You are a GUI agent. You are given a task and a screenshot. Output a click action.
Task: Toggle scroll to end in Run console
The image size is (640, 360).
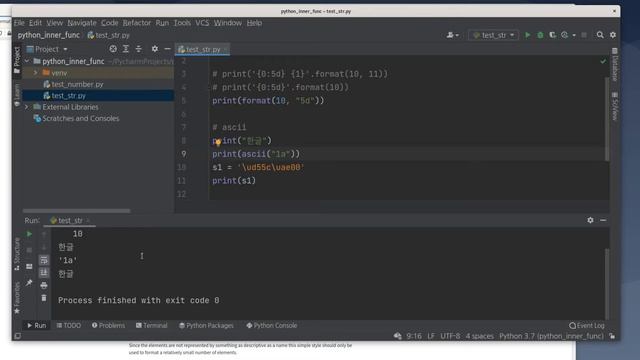point(44,273)
